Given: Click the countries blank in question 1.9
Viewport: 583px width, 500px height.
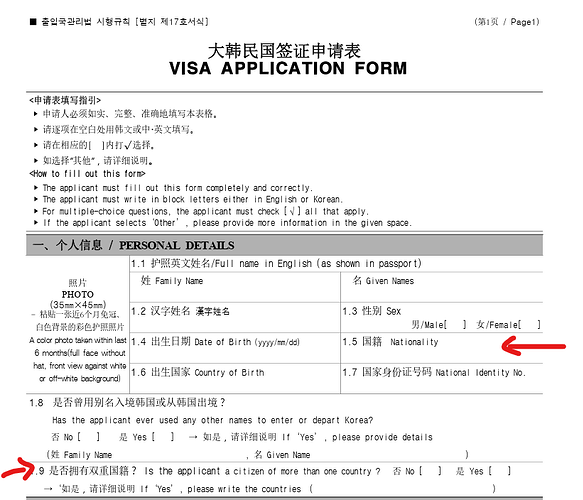Looking at the screenshot, I should 403,488.
